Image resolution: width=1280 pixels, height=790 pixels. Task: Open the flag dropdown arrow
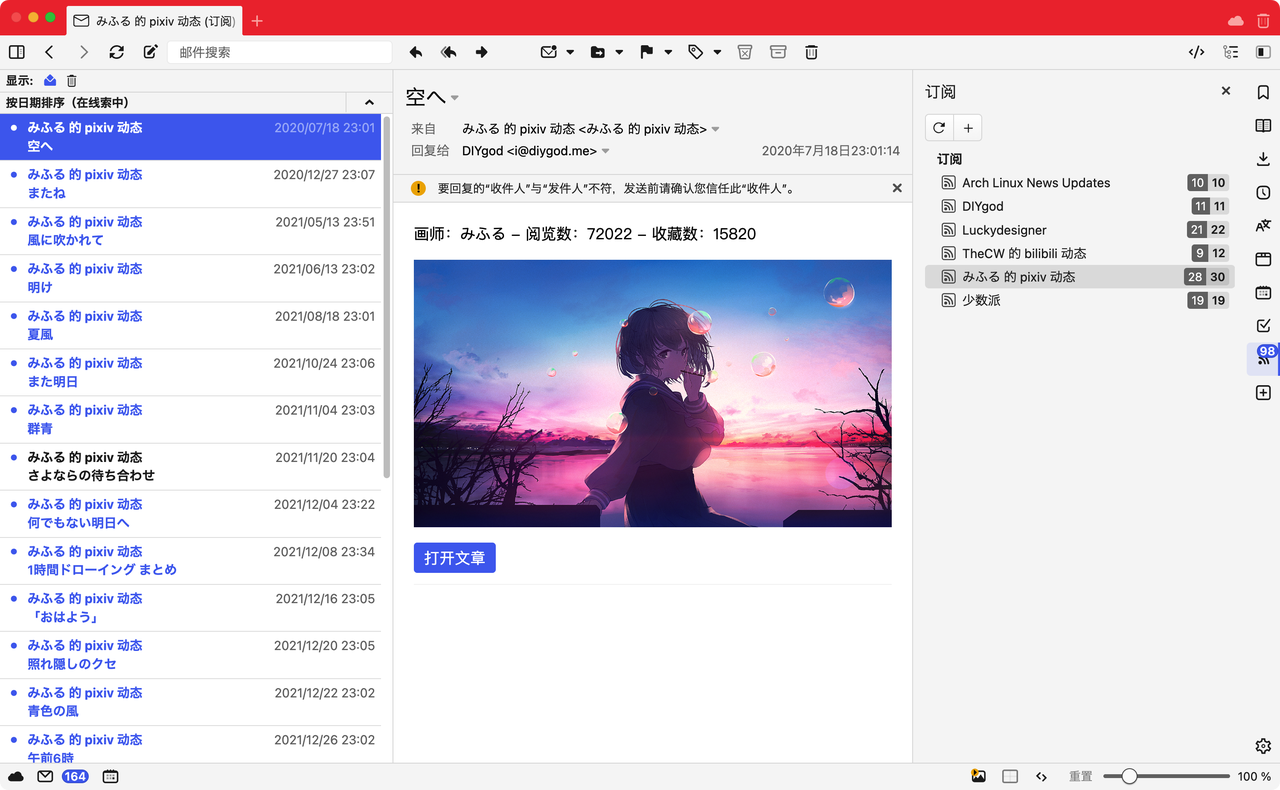pyautogui.click(x=668, y=52)
